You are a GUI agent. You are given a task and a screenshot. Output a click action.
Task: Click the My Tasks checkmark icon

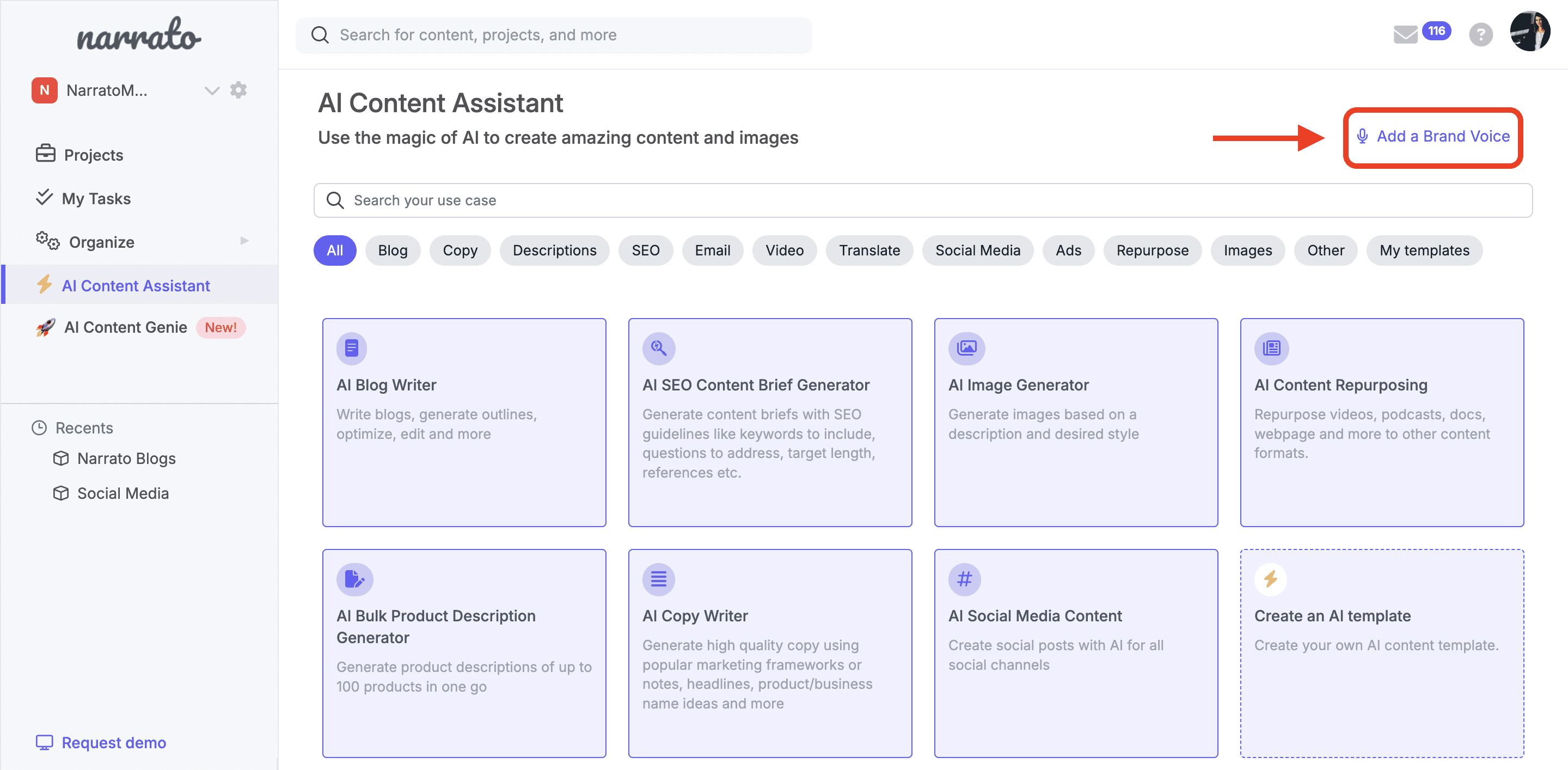[45, 197]
